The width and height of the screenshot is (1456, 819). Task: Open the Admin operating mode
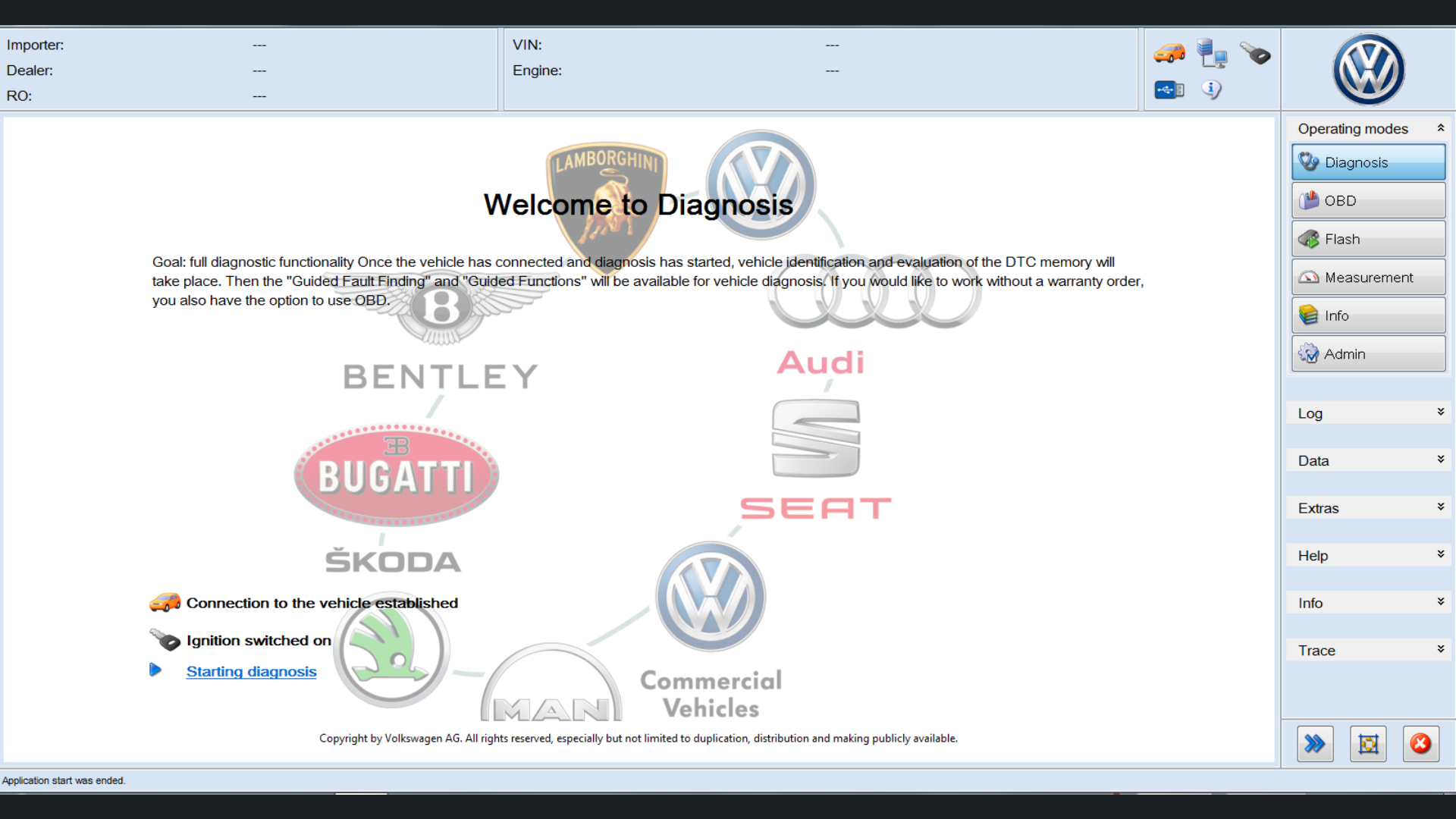point(1369,354)
